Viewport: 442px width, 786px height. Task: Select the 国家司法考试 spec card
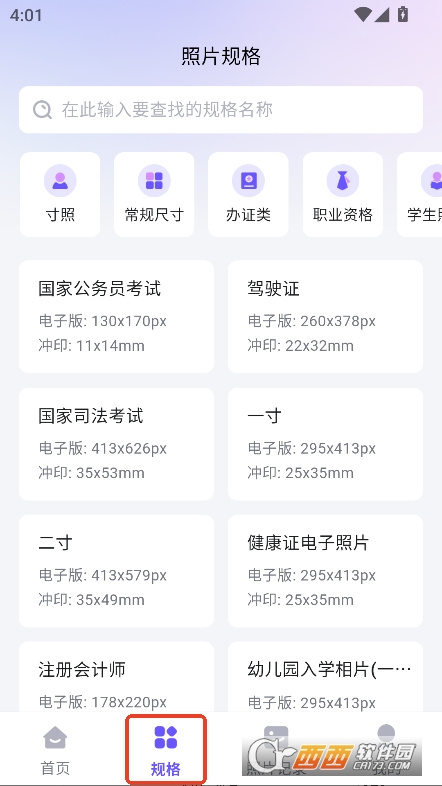tap(116, 444)
